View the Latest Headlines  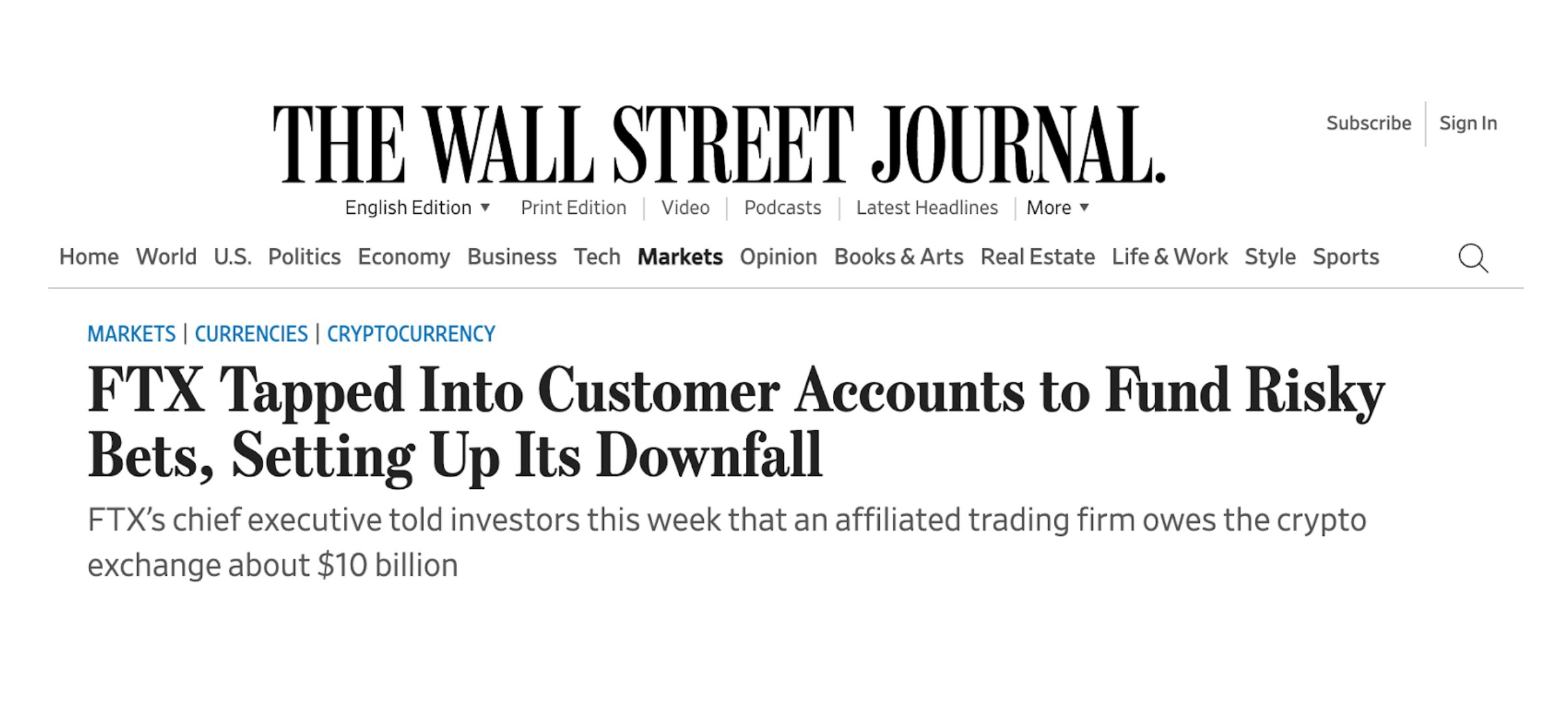click(x=927, y=208)
